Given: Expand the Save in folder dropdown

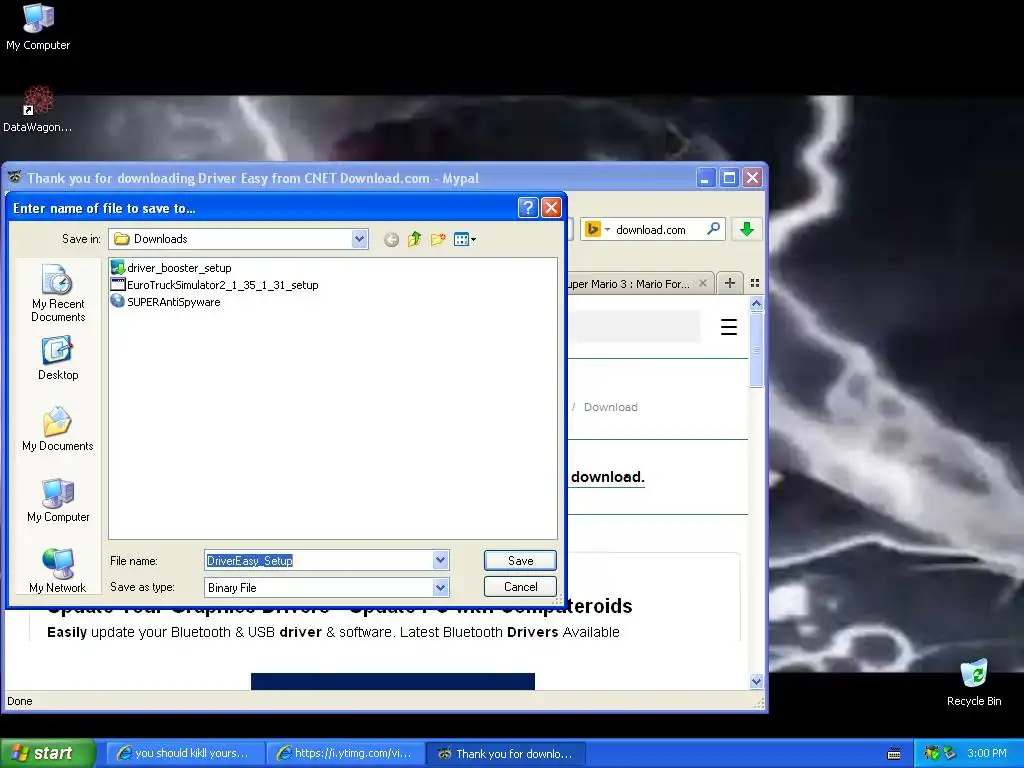Looking at the screenshot, I should pos(359,239).
